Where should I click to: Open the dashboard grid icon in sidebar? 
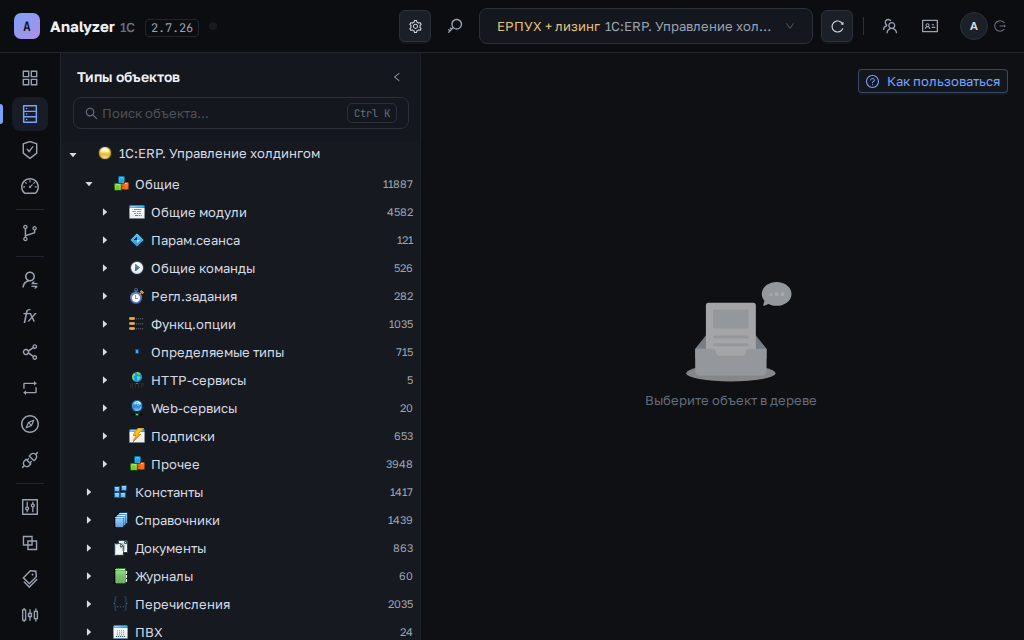pos(30,78)
